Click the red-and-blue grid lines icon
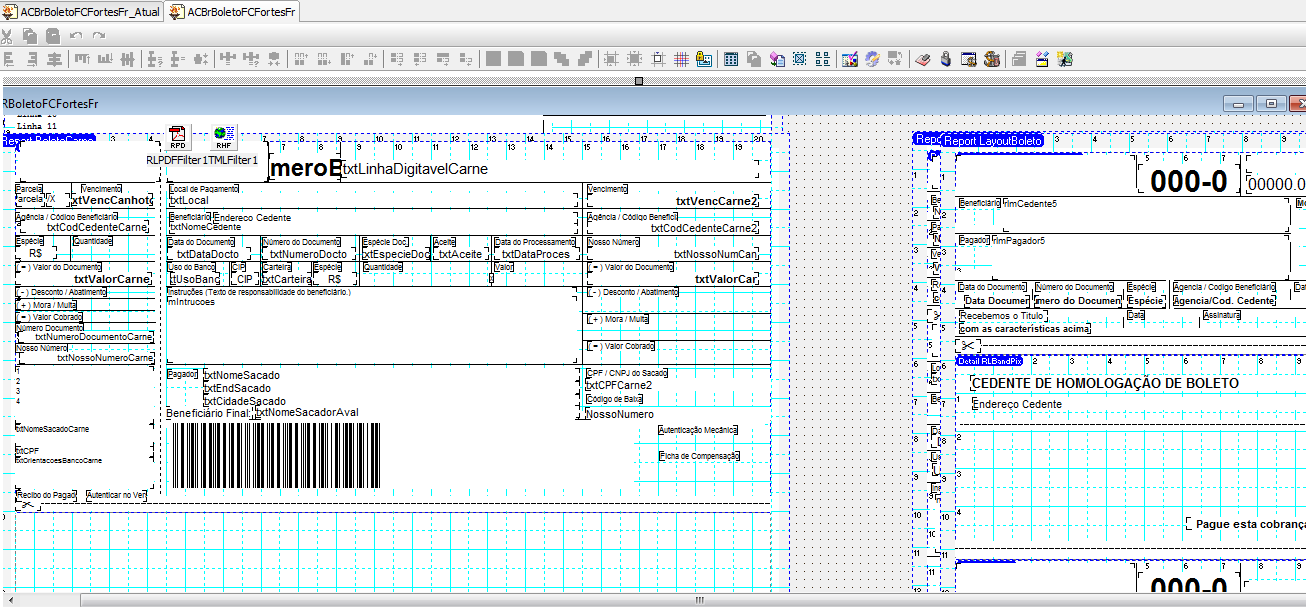This screenshot has height=607, width=1306. pos(682,59)
